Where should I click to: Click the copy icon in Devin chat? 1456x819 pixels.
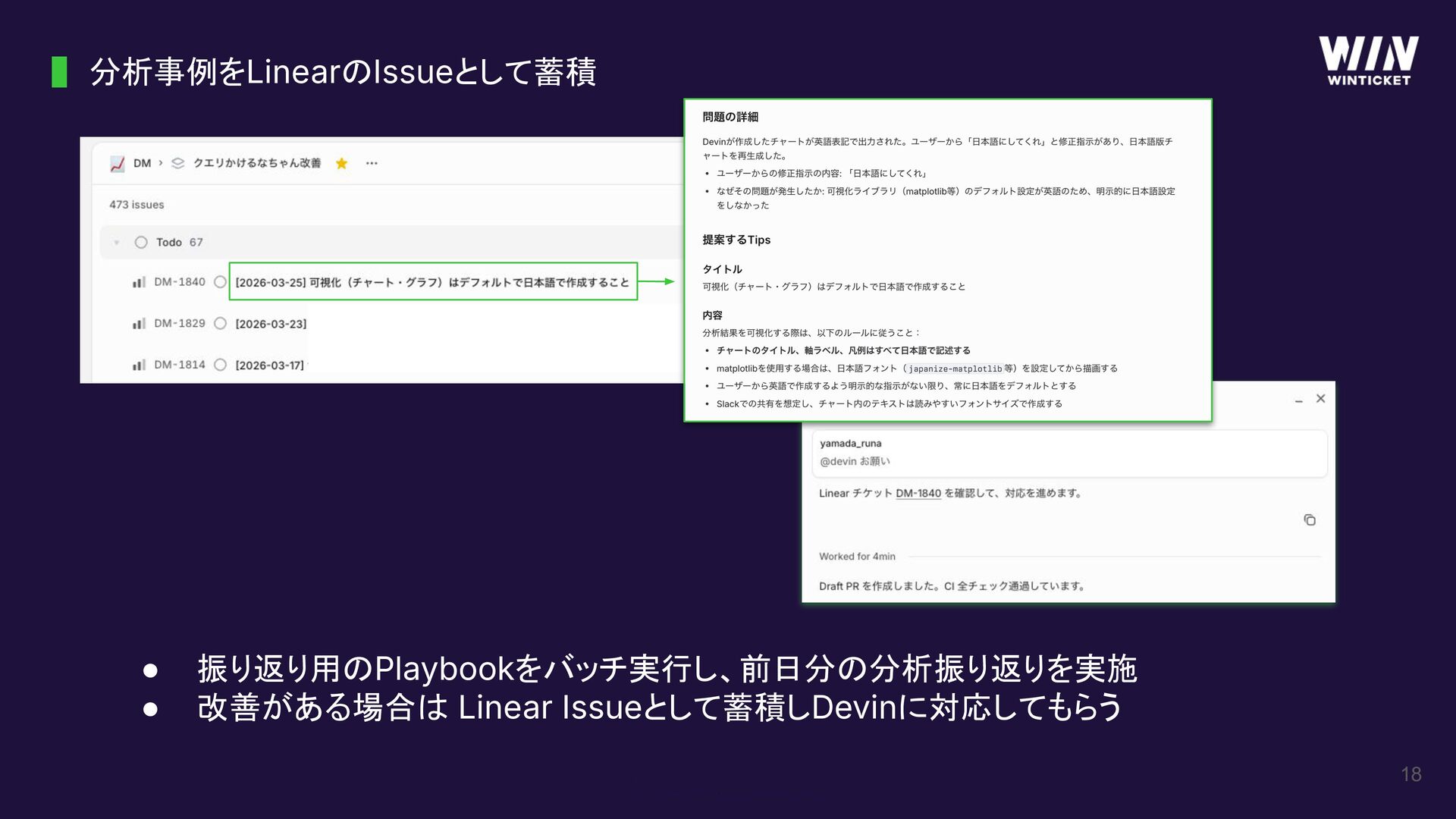pyautogui.click(x=1309, y=519)
